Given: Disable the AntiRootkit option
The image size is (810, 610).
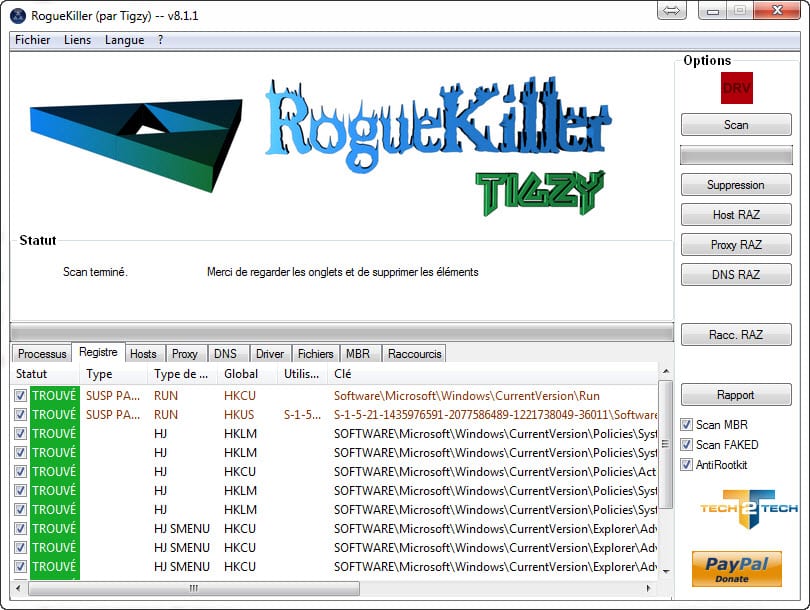Looking at the screenshot, I should click(x=686, y=465).
